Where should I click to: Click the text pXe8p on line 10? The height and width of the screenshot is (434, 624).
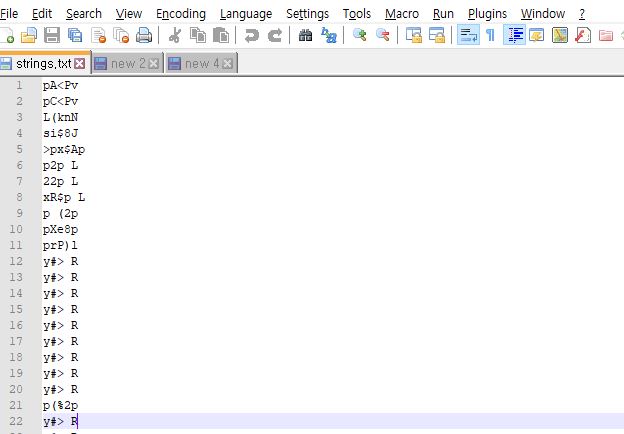click(x=60, y=230)
